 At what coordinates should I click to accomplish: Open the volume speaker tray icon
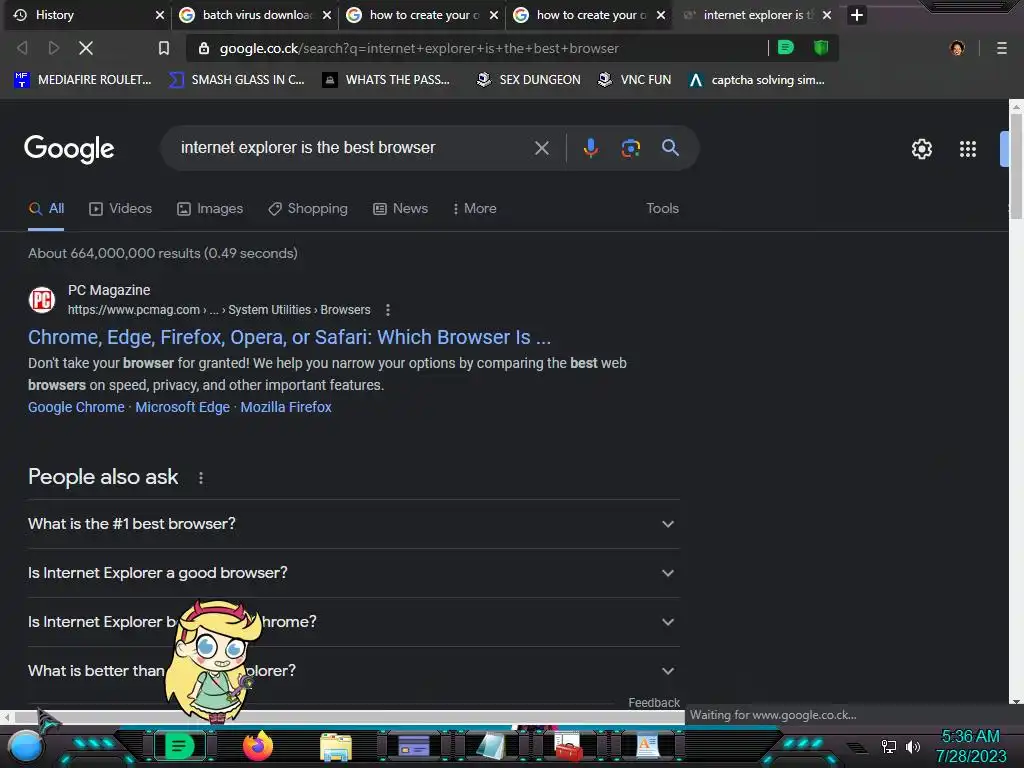913,746
